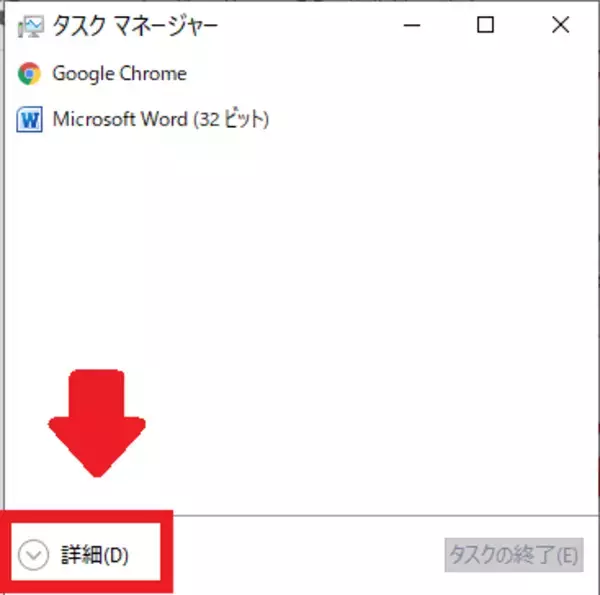The image size is (600, 595).
Task: Click the blank footer area left of タスクの終了
Action: point(306,555)
